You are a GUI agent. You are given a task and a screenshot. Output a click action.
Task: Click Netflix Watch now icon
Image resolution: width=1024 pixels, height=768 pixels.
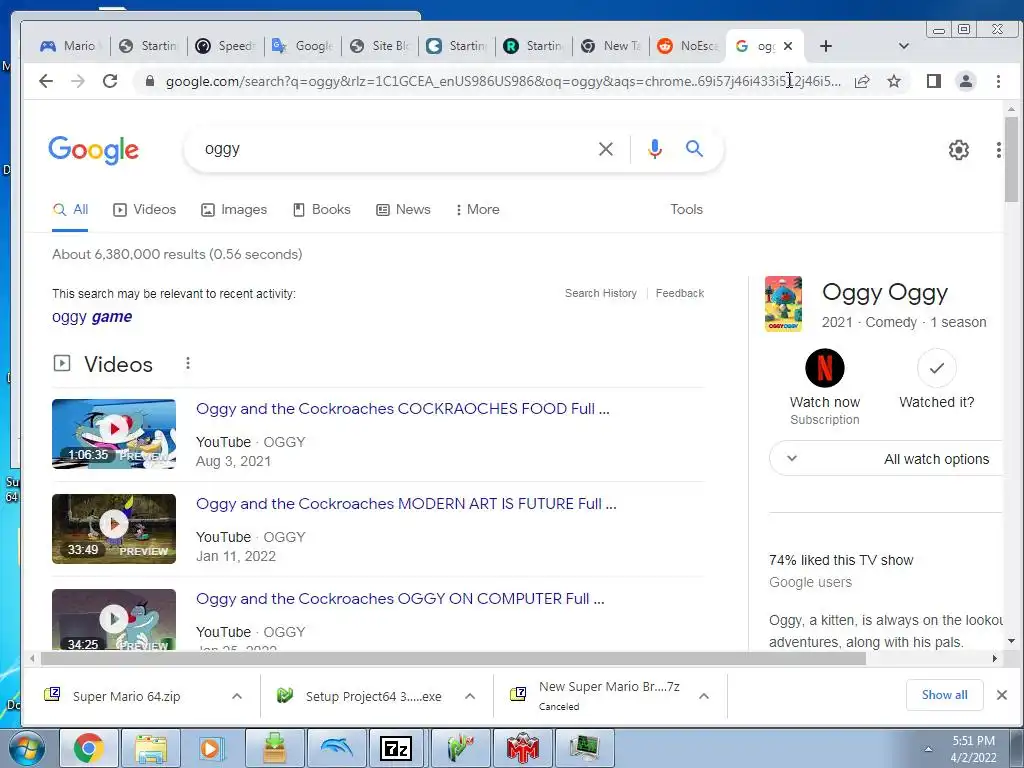(825, 368)
